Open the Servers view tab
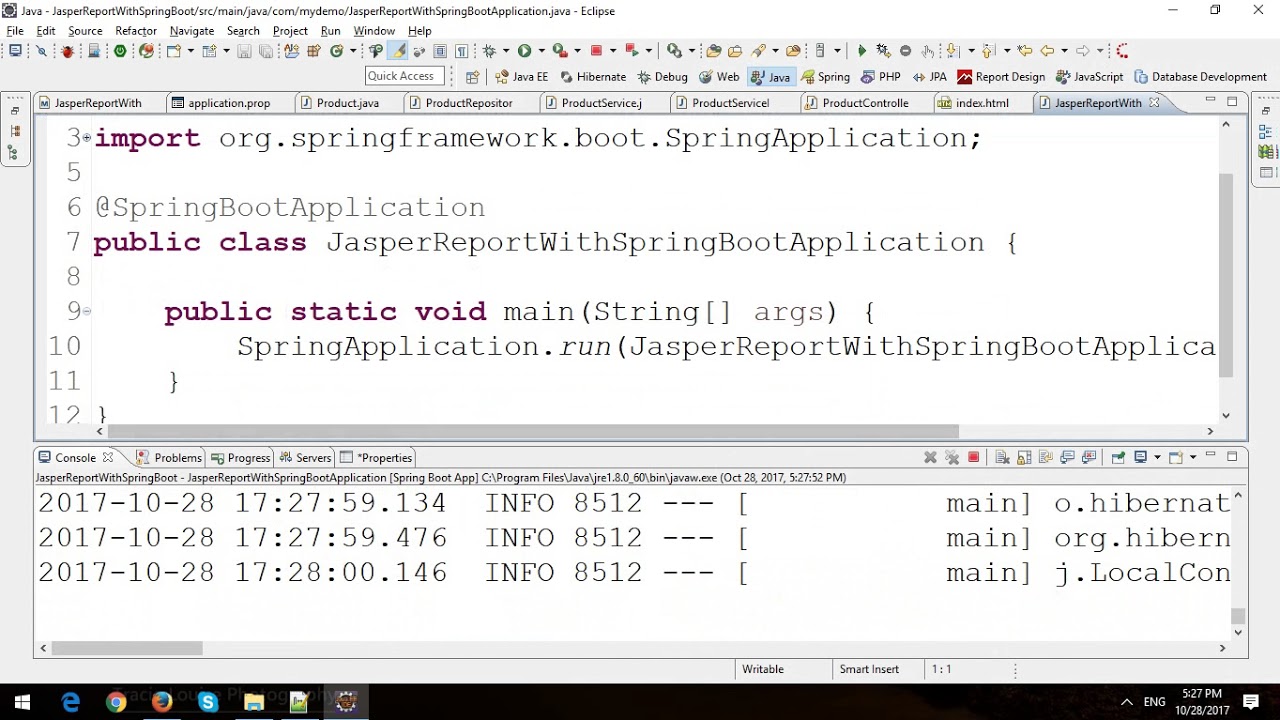 pyautogui.click(x=304, y=457)
